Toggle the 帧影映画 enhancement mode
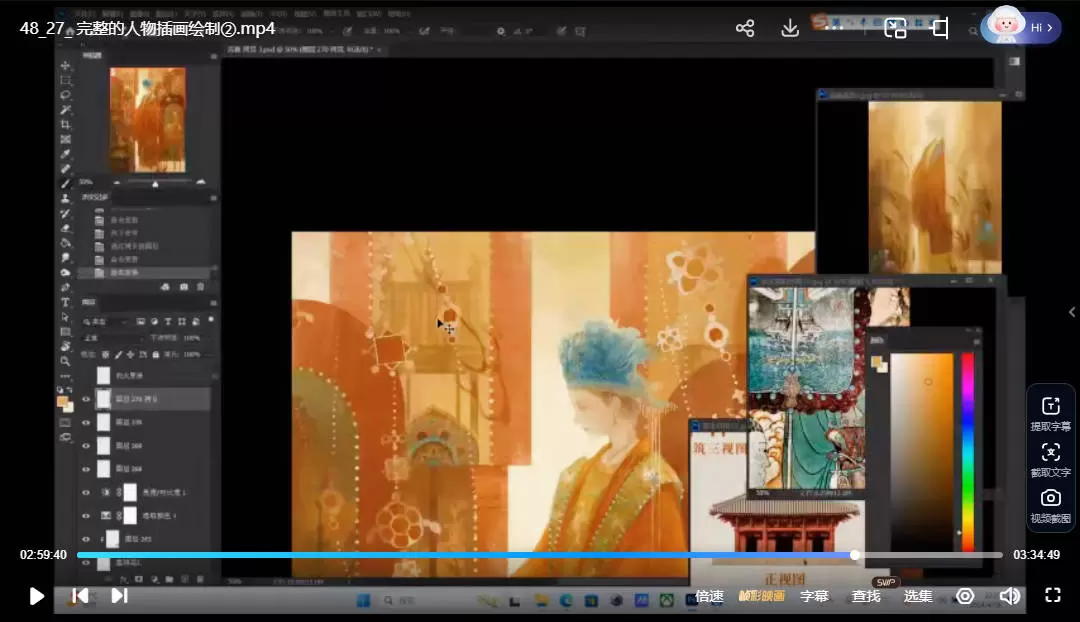This screenshot has height=622, width=1080. 761,596
